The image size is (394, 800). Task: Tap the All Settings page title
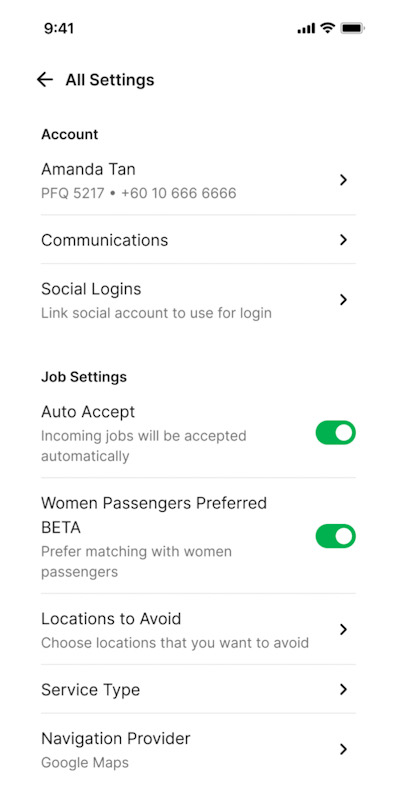[x=110, y=80]
